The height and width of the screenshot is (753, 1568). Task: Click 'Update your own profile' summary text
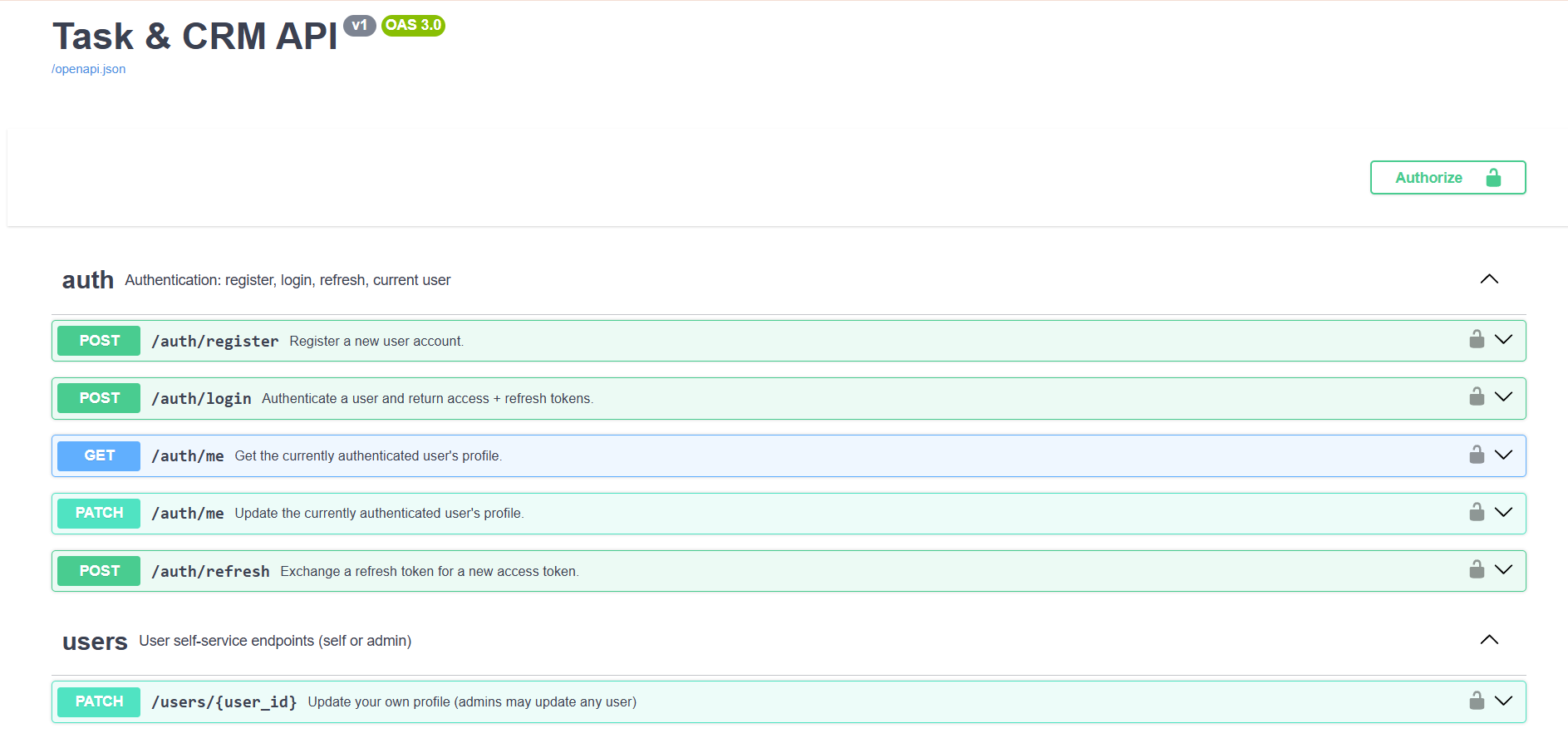coord(472,702)
